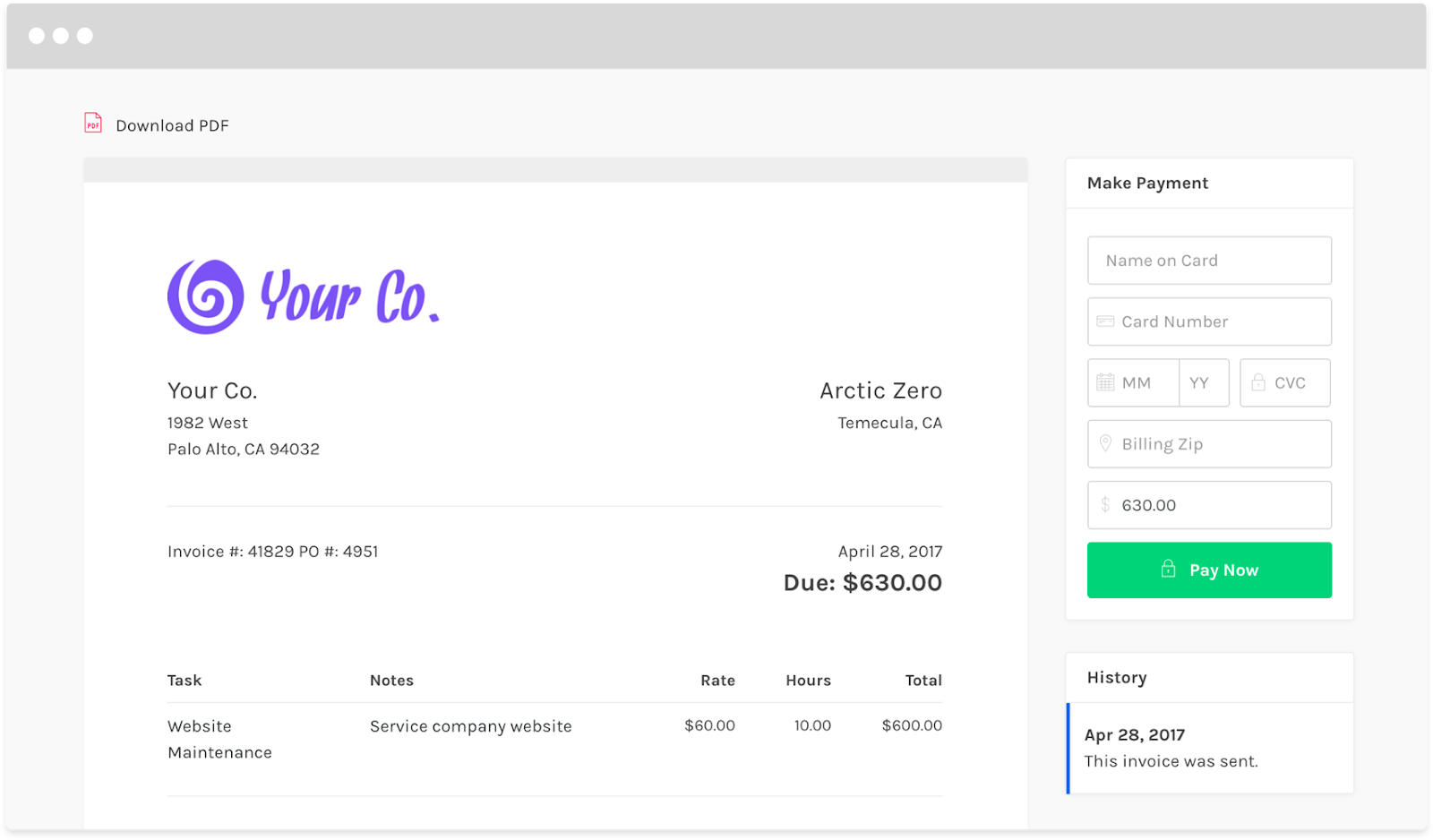Click the credit card icon in Card Number
Image resolution: width=1433 pixels, height=840 pixels.
pos(1105,321)
